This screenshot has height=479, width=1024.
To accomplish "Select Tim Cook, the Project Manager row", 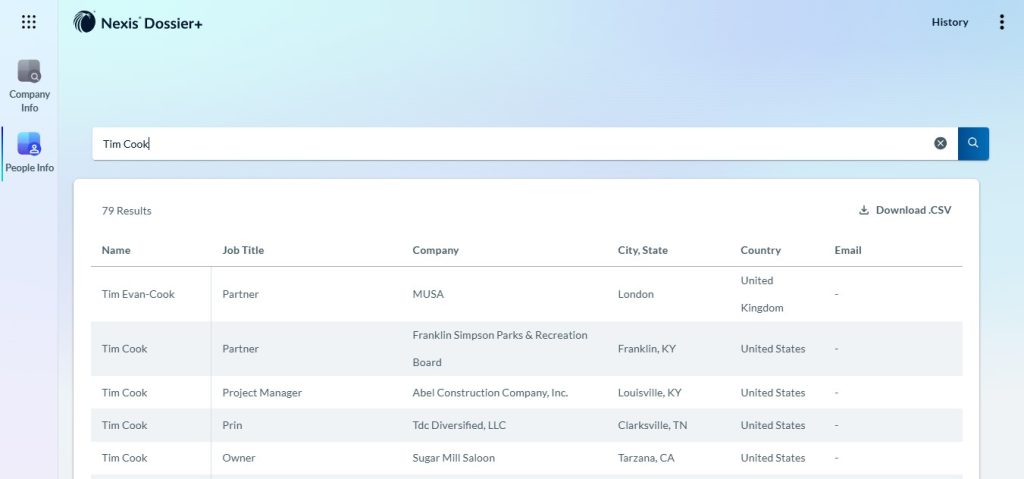I will click(x=124, y=393).
